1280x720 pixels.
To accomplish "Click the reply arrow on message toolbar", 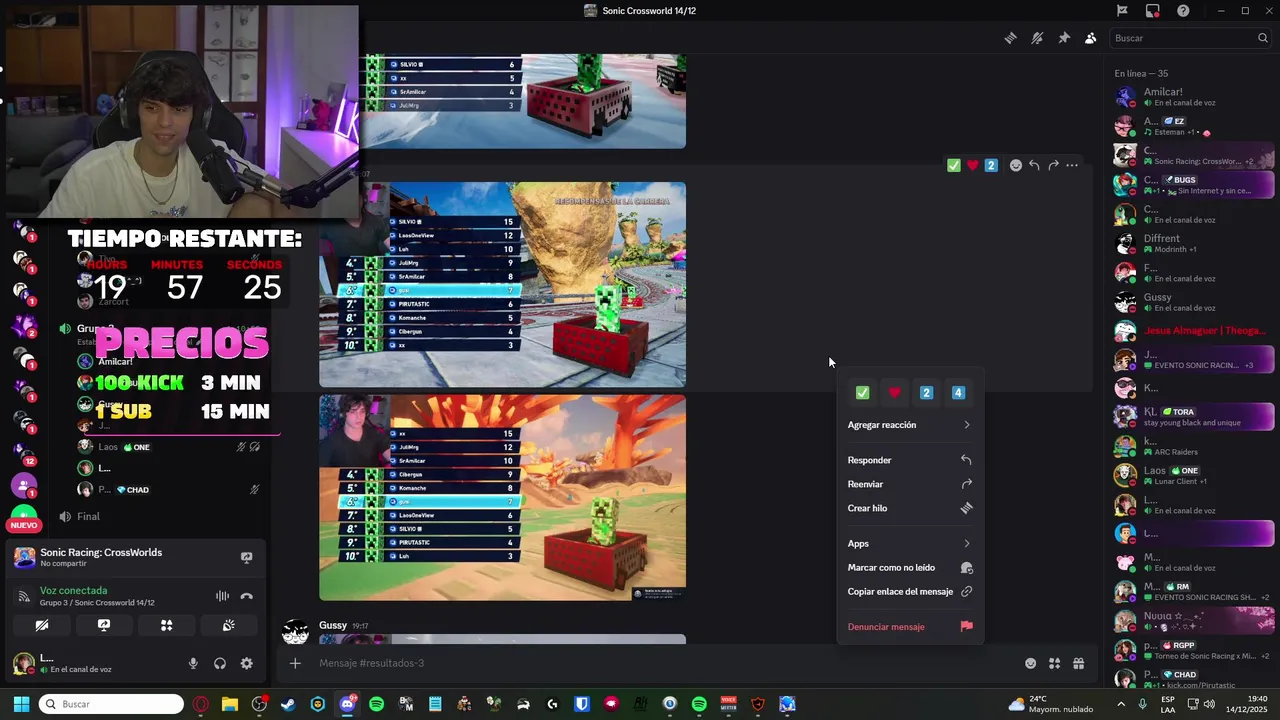I will click(1034, 165).
